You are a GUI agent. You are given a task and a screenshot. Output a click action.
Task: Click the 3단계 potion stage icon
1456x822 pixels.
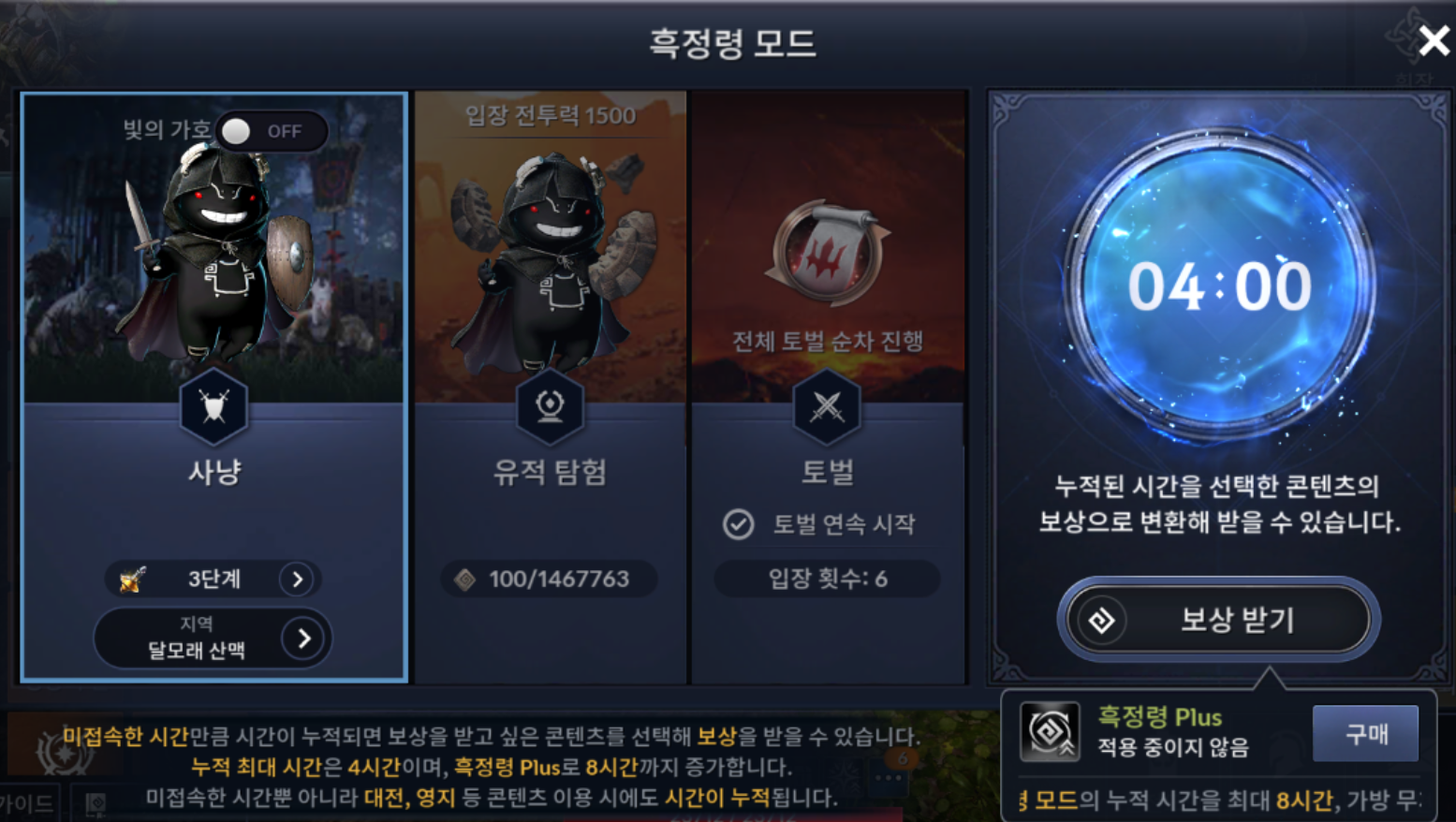pyautogui.click(x=133, y=580)
